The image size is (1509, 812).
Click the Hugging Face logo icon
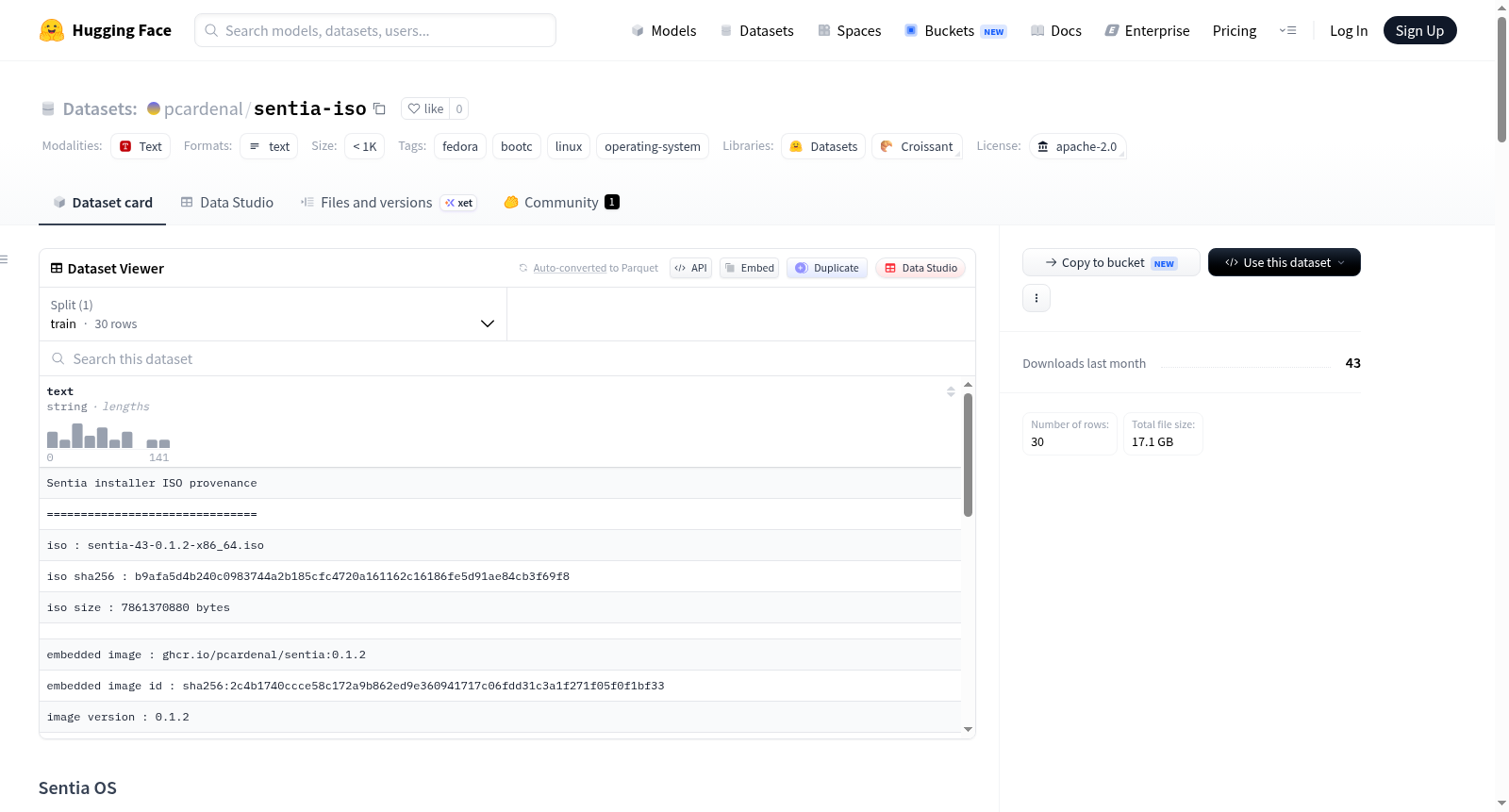tap(51, 30)
